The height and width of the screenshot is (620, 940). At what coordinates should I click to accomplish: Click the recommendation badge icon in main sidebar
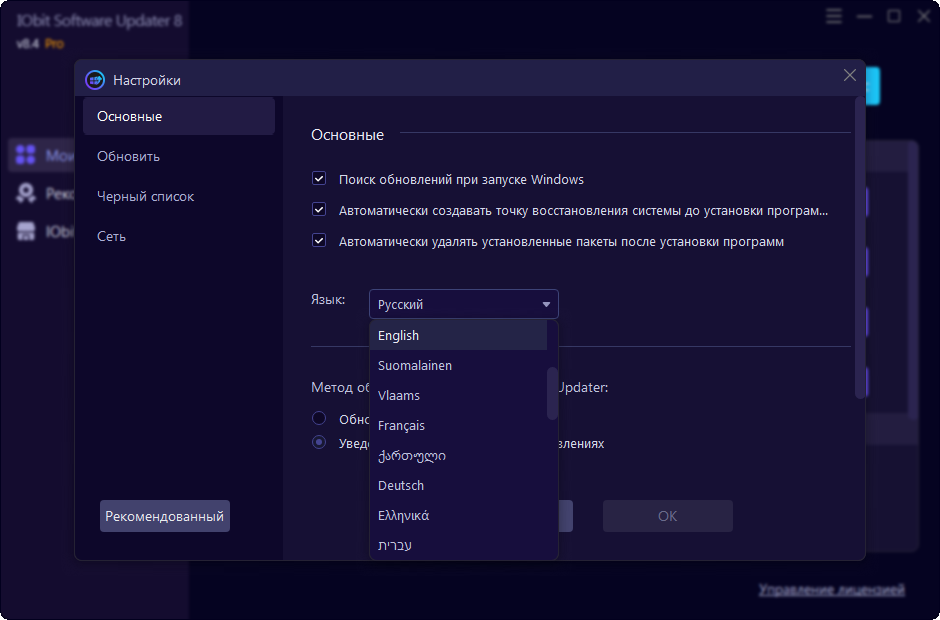25,193
